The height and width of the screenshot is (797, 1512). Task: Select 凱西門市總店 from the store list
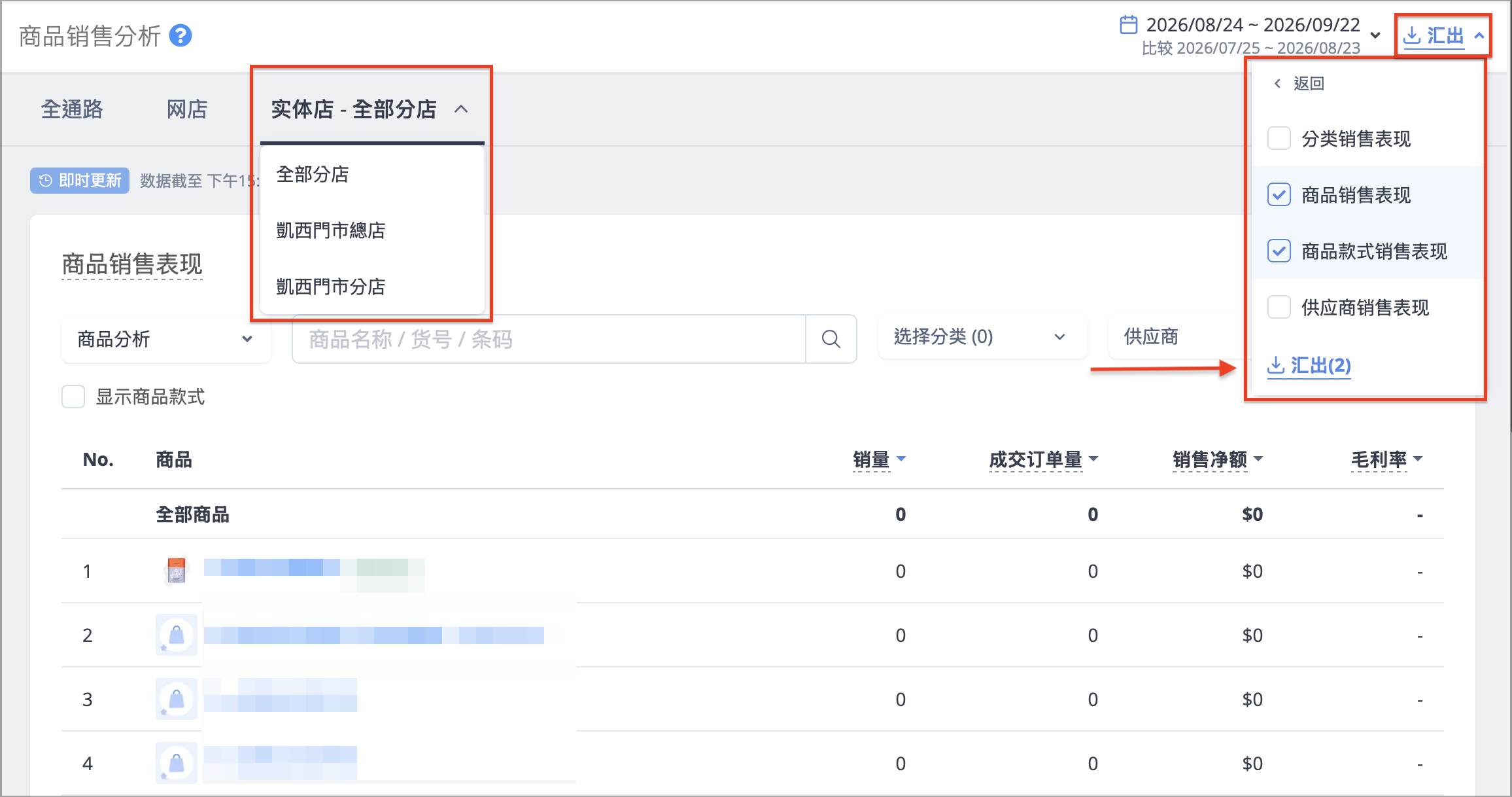click(372, 230)
